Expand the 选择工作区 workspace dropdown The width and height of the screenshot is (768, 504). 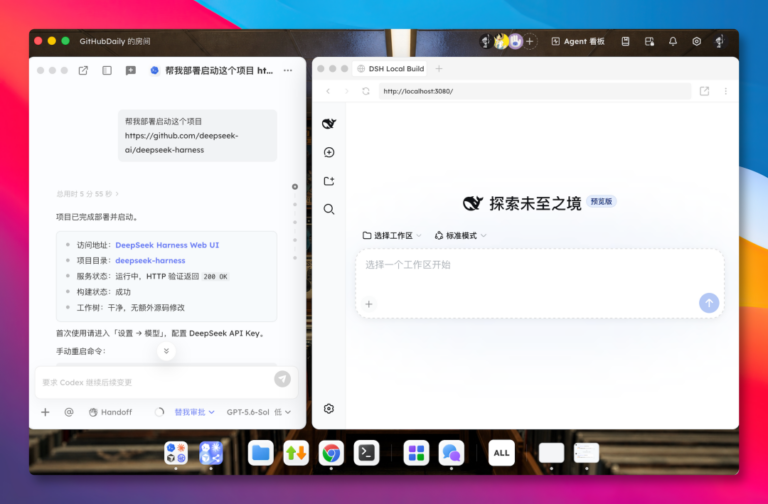pos(392,236)
